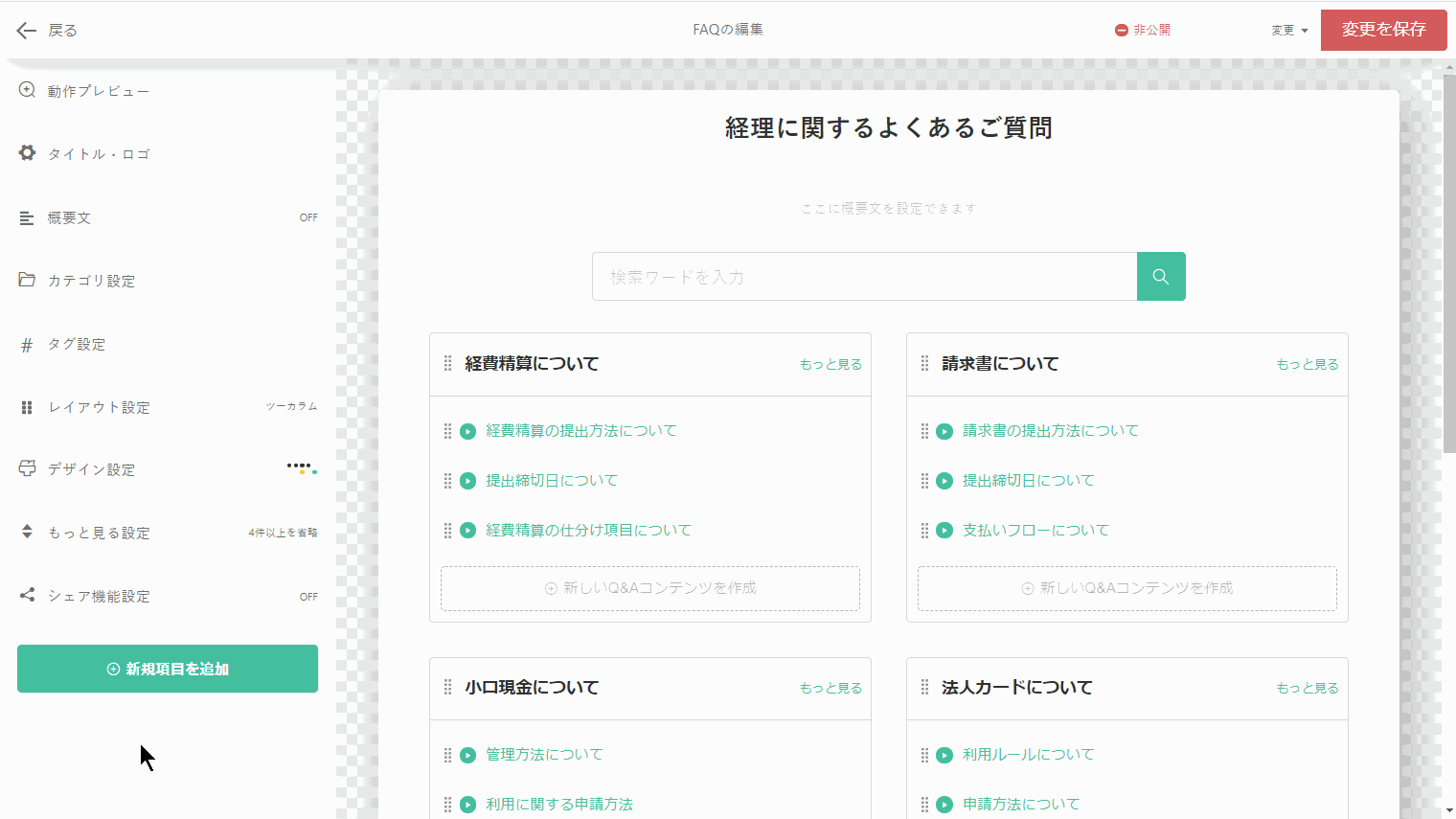Click the gear icon for タイトル・ロゴ
The image size is (1456, 819).
(x=28, y=153)
